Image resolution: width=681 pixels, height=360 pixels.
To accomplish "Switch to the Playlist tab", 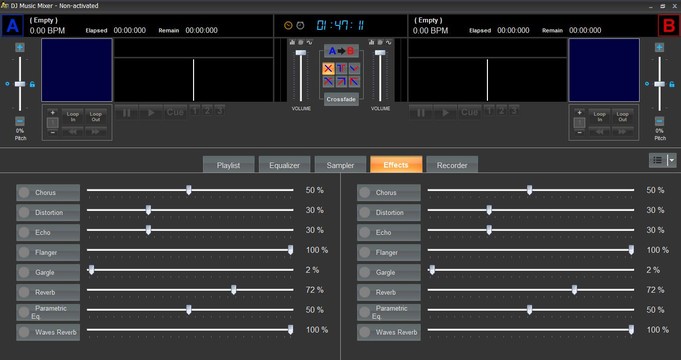I will point(228,165).
